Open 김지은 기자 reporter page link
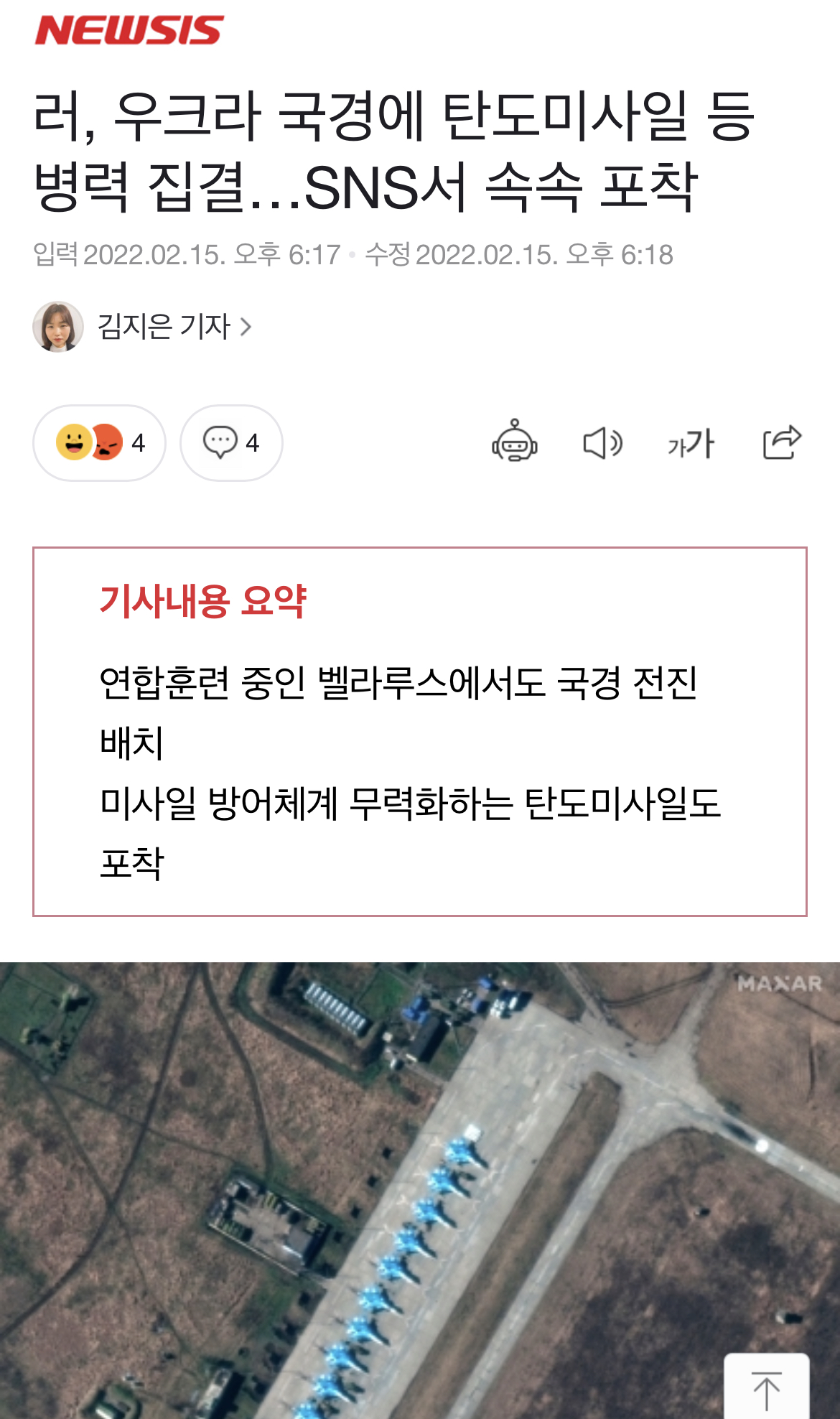The width and height of the screenshot is (840, 1419). coord(164,327)
